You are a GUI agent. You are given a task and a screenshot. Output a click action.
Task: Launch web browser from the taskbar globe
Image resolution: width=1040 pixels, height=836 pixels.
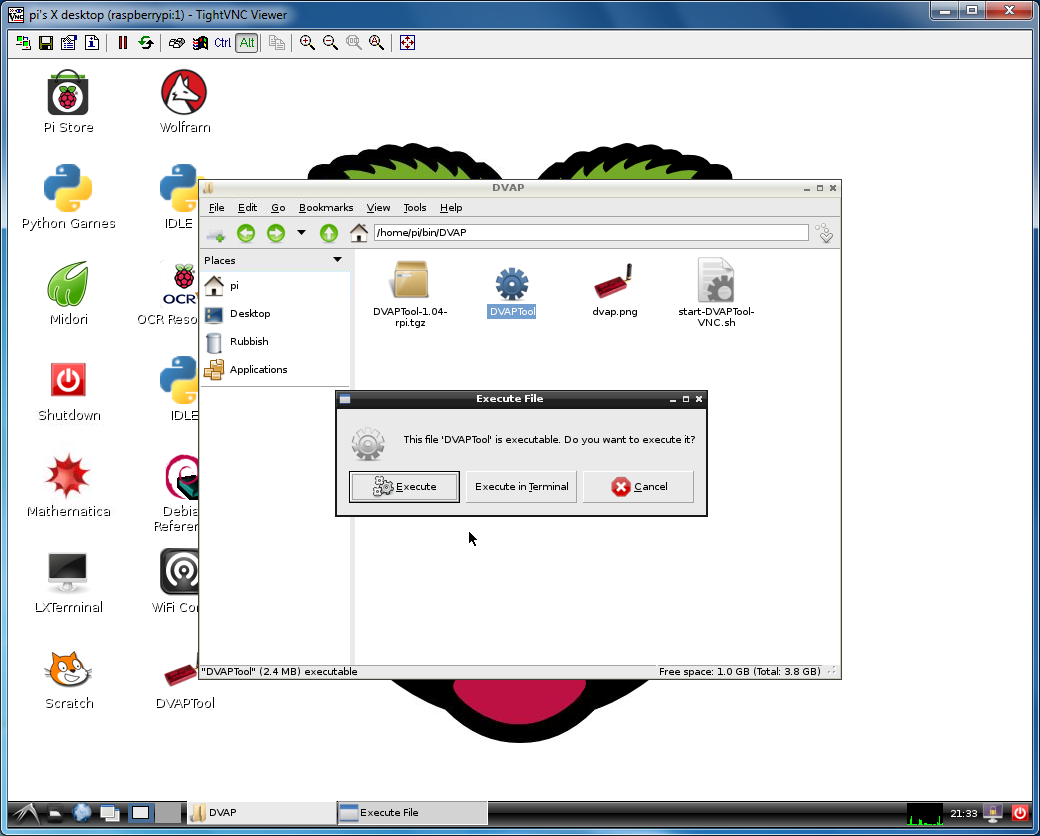tap(82, 813)
